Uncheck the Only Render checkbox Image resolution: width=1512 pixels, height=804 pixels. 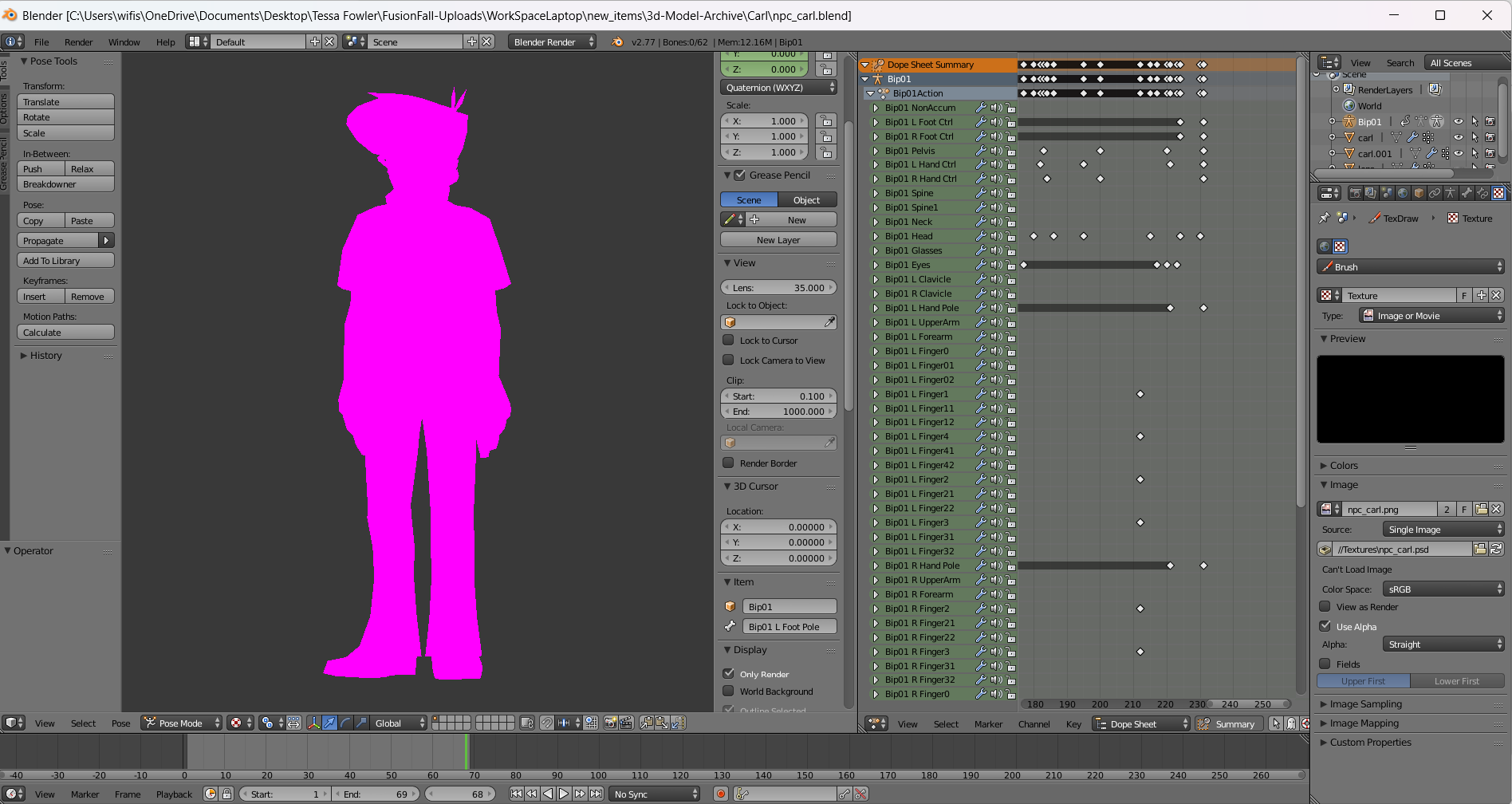(728, 673)
